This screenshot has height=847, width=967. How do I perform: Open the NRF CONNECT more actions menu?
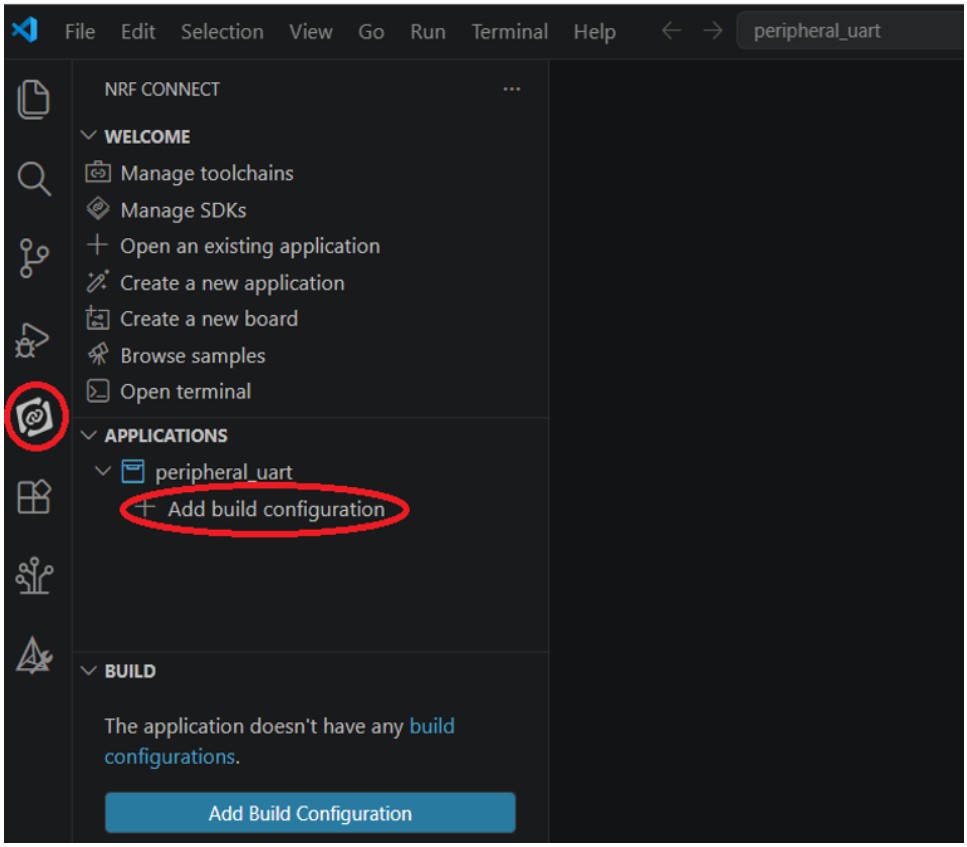[x=511, y=89]
